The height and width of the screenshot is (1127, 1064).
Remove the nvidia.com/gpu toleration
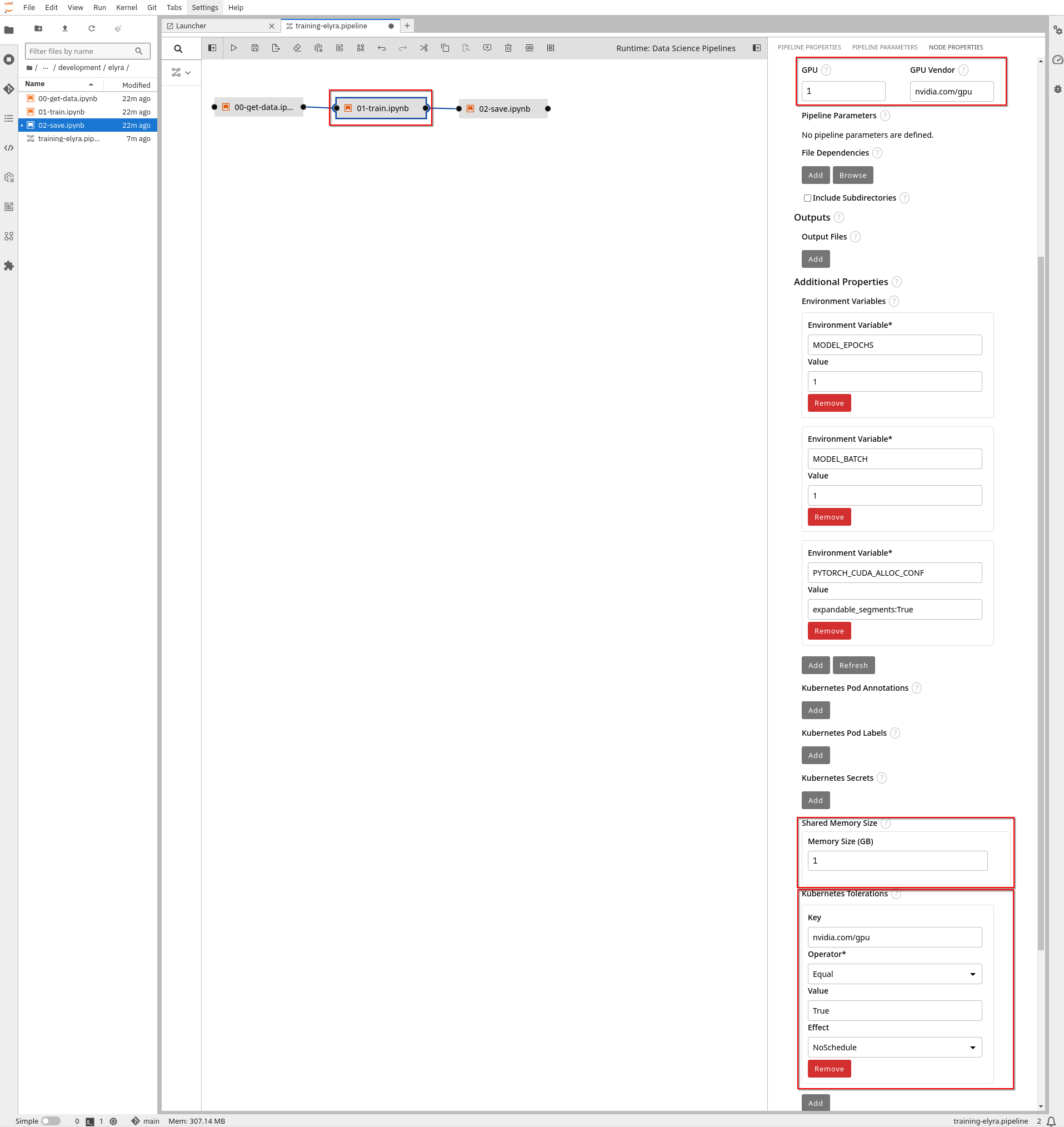tap(828, 1069)
